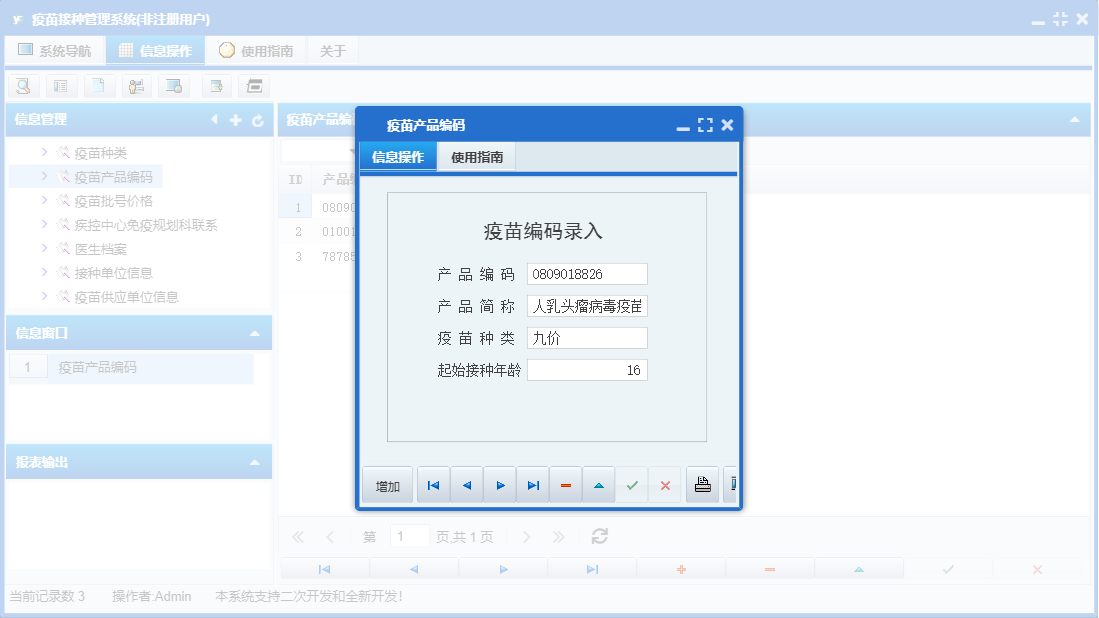
Task: Click the 产品编码 input field
Action: [587, 273]
